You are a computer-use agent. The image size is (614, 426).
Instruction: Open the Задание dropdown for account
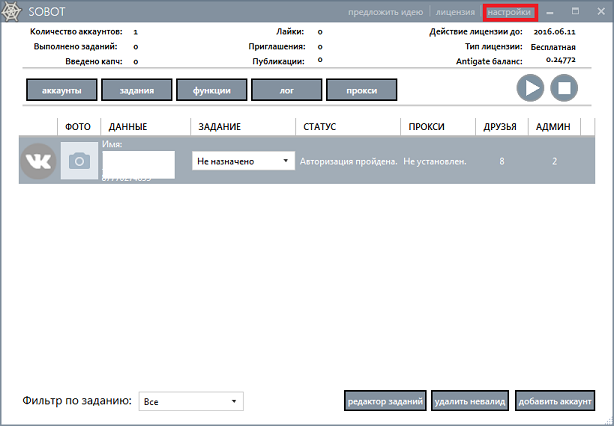click(243, 161)
